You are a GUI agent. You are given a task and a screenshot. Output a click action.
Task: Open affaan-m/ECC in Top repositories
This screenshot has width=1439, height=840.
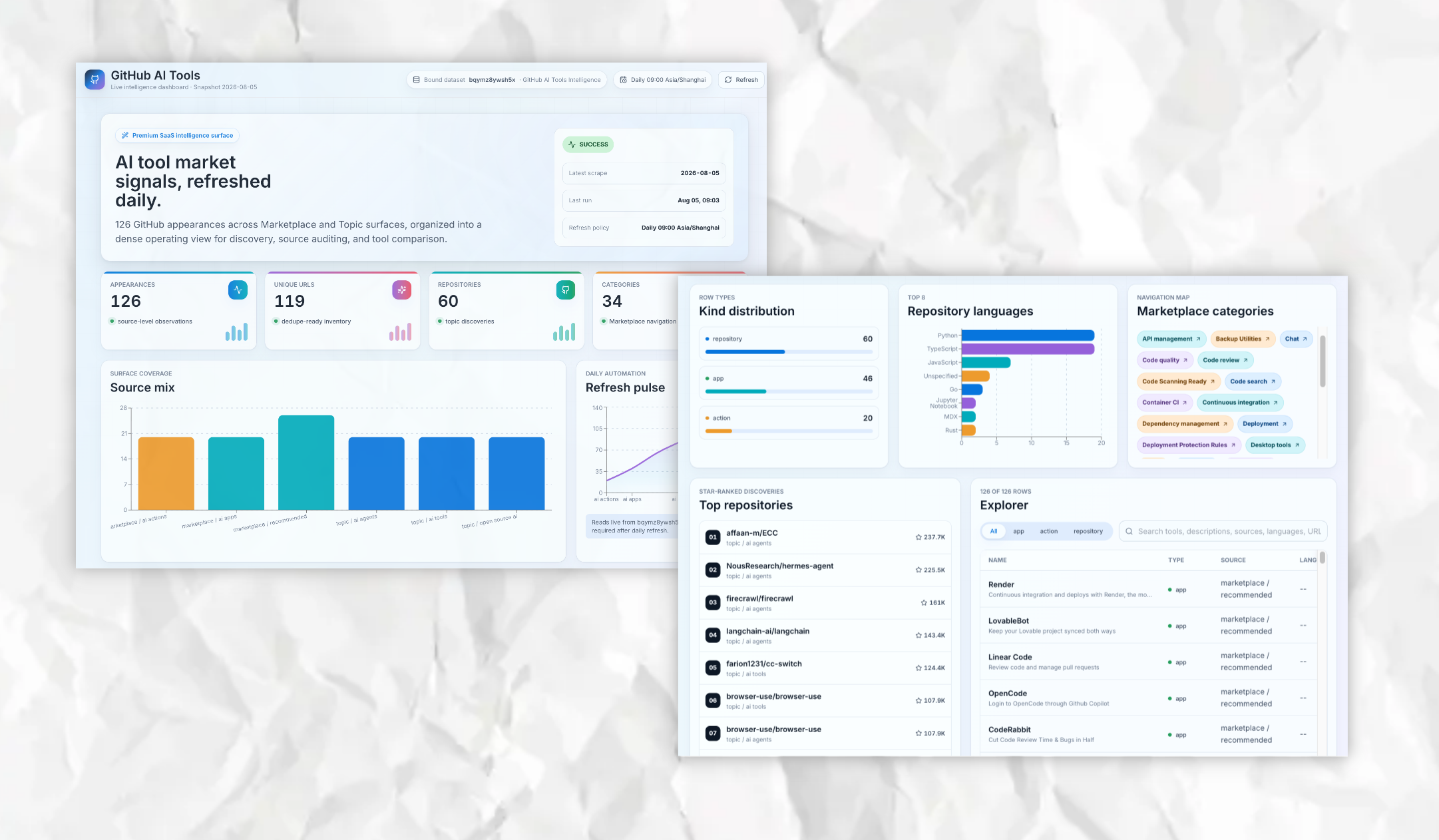point(825,537)
